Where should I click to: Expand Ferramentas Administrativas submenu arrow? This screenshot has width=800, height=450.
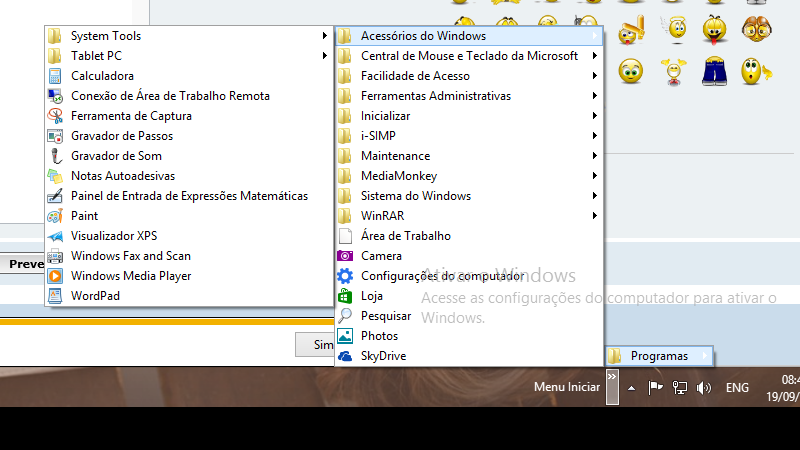pyautogui.click(x=595, y=95)
